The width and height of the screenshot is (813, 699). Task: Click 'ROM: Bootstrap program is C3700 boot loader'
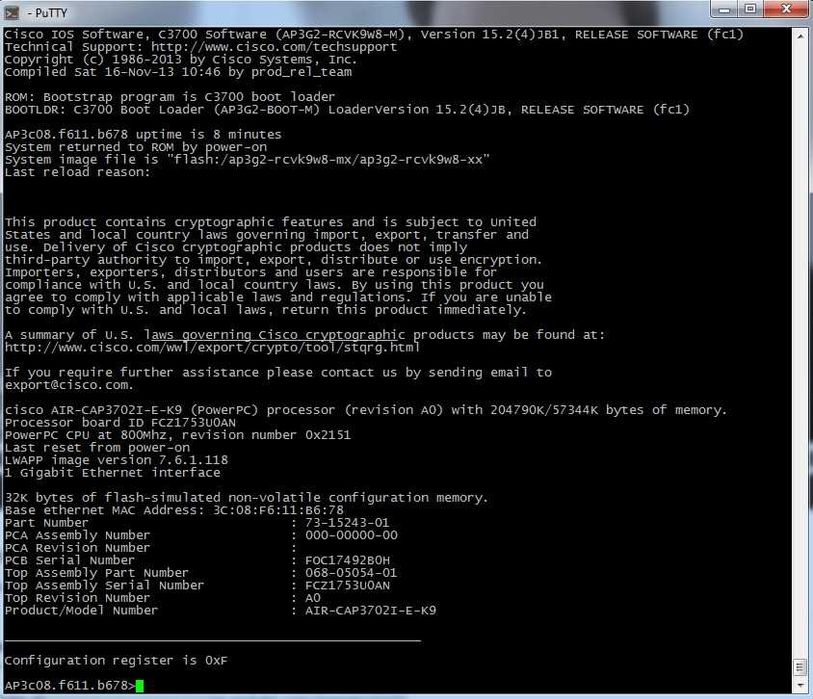(x=170, y=97)
